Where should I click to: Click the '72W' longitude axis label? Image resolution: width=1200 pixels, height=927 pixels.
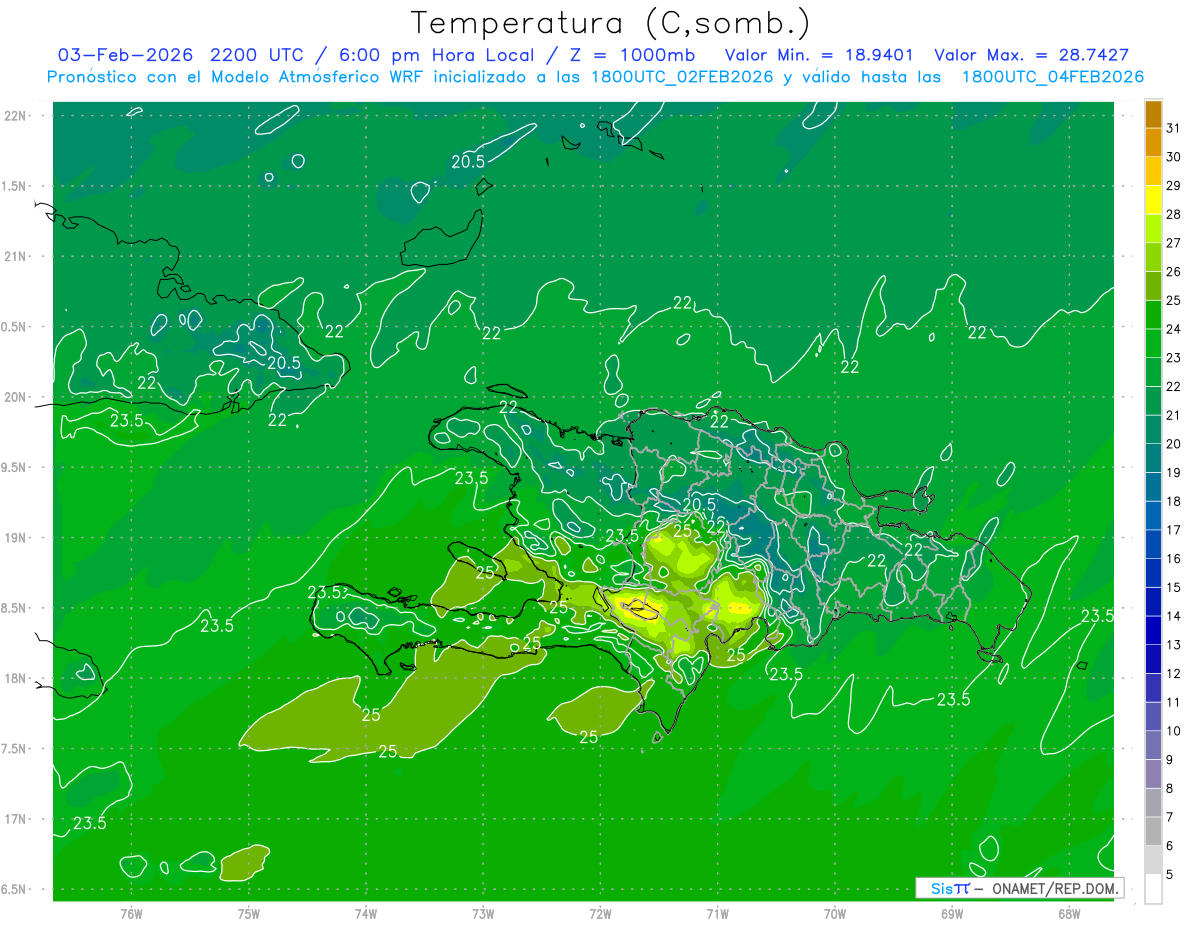click(601, 914)
